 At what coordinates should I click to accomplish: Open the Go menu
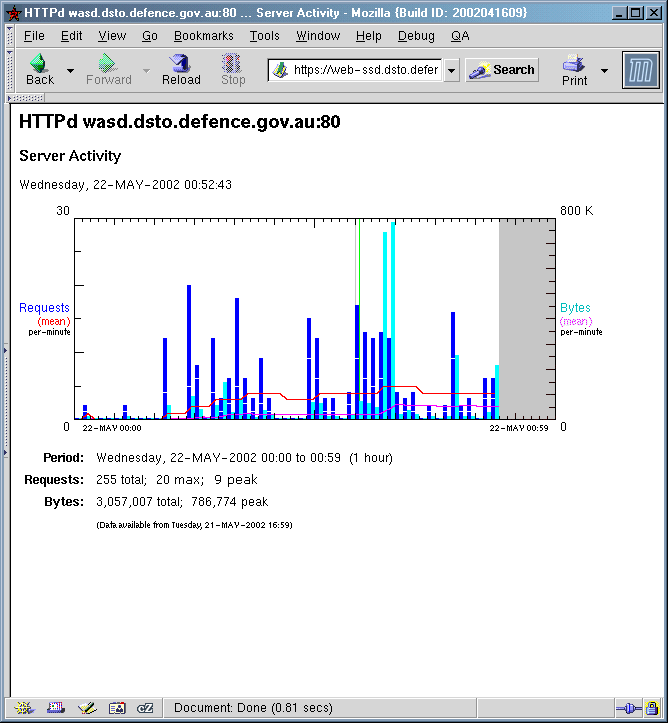(150, 36)
